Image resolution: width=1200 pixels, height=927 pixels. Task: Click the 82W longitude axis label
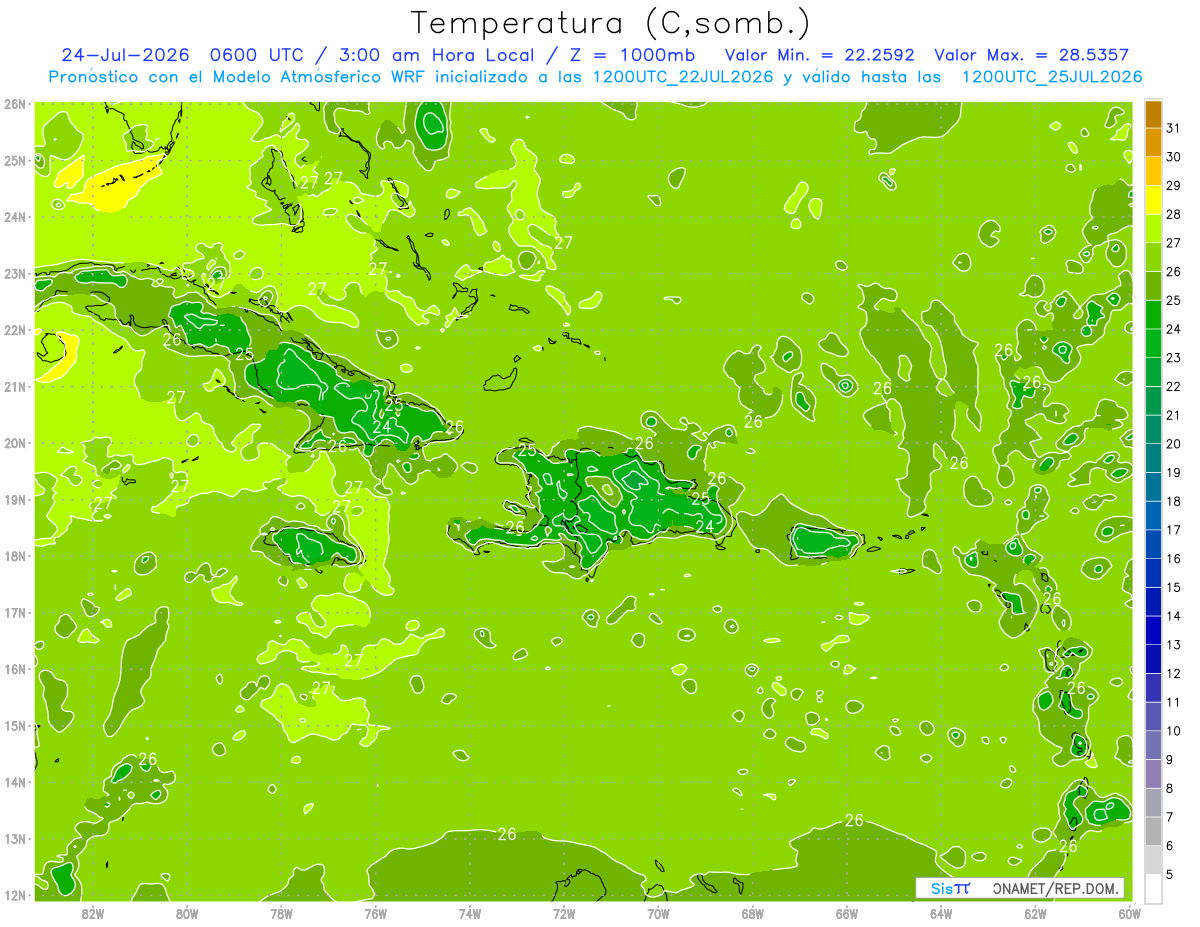(x=93, y=912)
